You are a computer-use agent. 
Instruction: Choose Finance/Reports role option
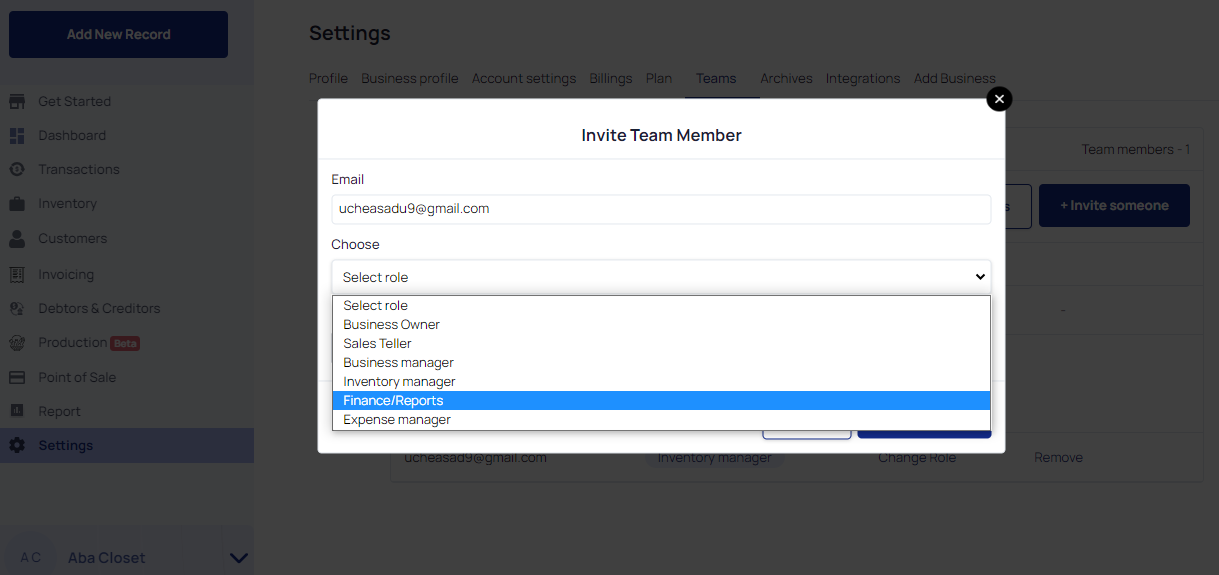[661, 400]
